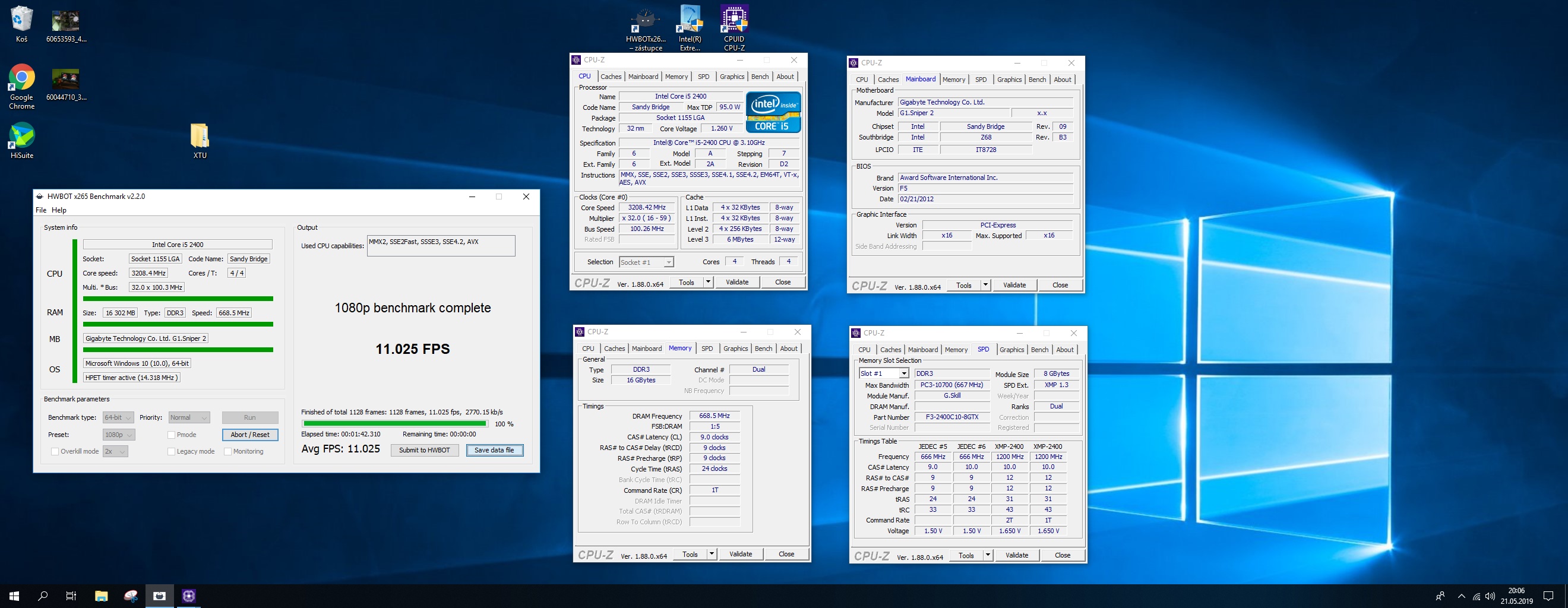Click the Used CPU capabilities text box

pos(441,246)
